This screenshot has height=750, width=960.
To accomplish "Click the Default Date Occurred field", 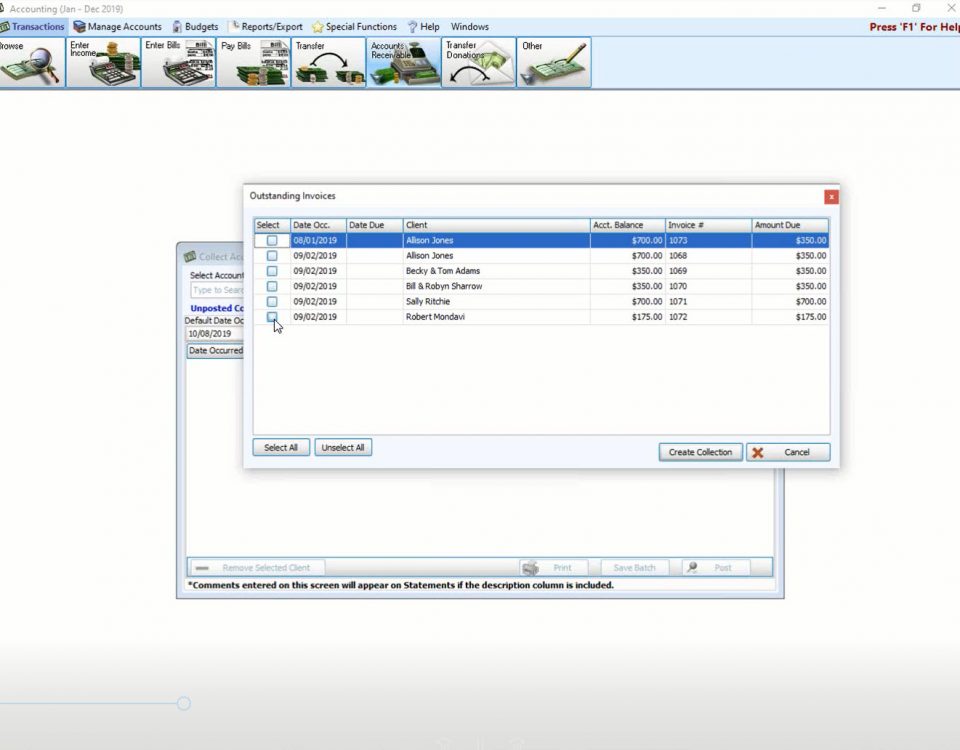I will tap(214, 334).
